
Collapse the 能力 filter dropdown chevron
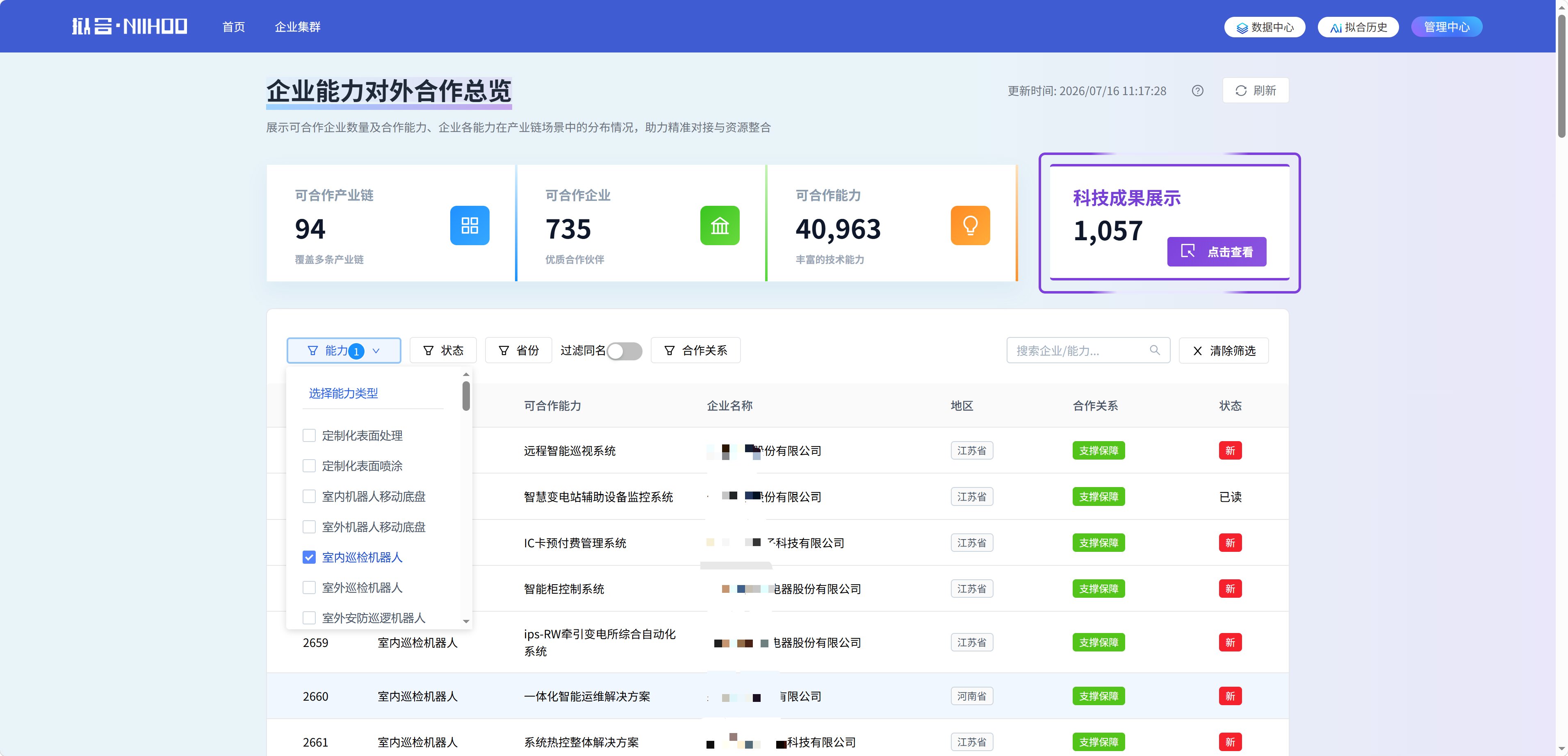tap(376, 351)
